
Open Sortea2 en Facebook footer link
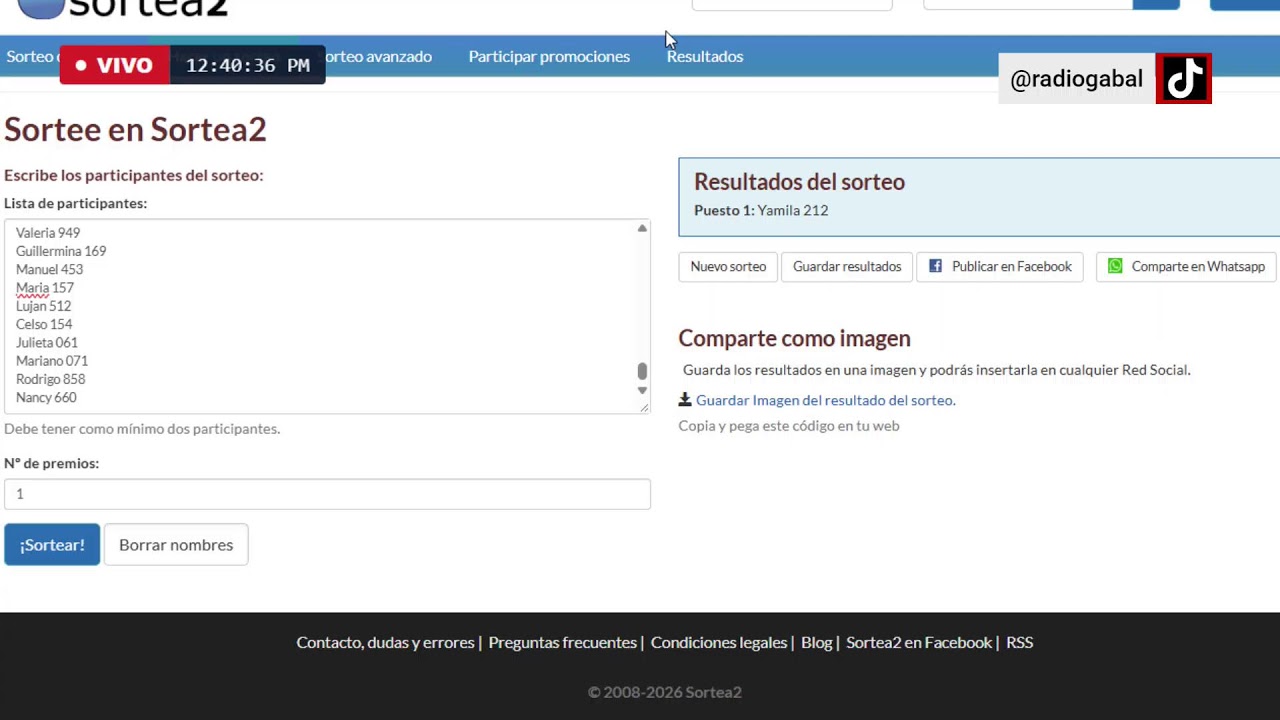(x=919, y=643)
